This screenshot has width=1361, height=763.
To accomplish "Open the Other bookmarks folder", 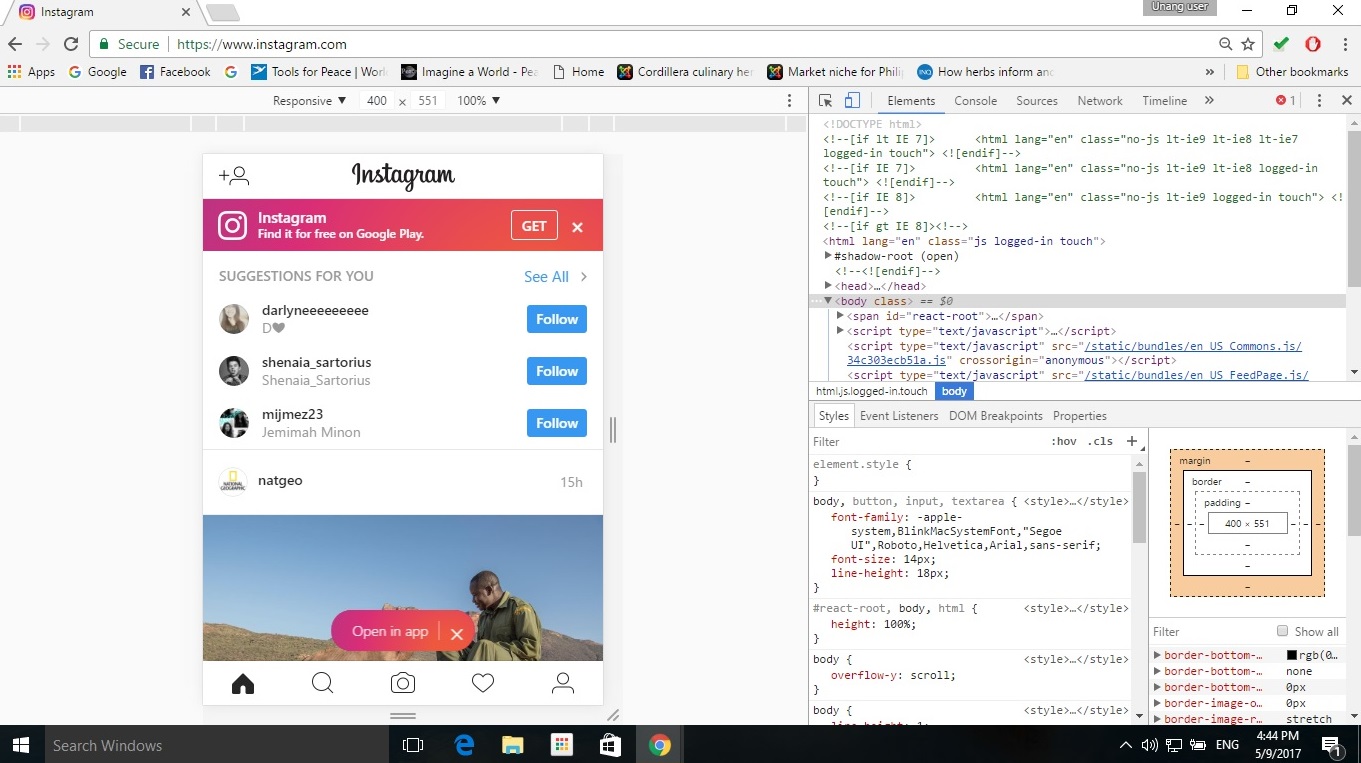I will click(1292, 72).
